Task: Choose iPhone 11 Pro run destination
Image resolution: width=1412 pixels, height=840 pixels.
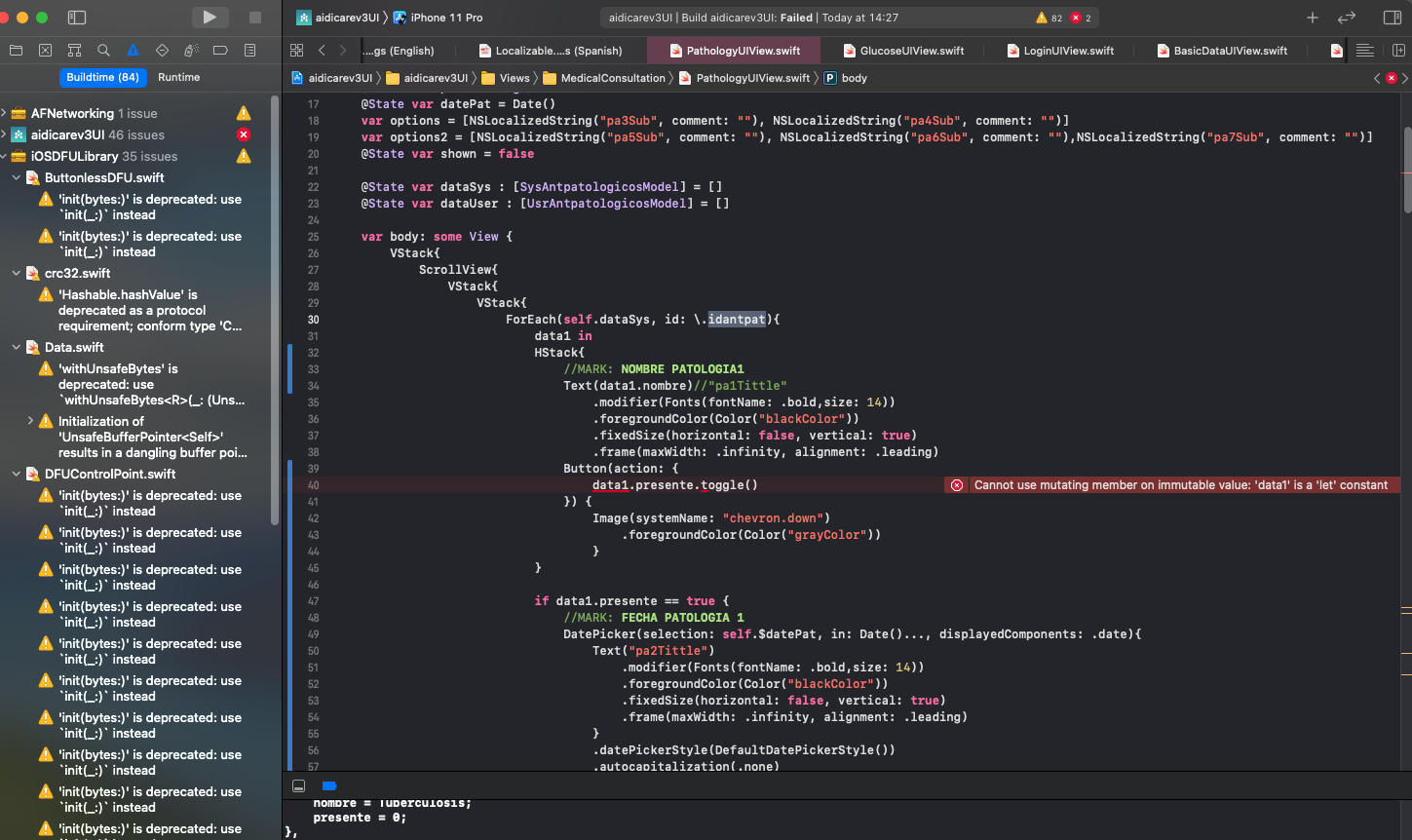Action: point(437,18)
